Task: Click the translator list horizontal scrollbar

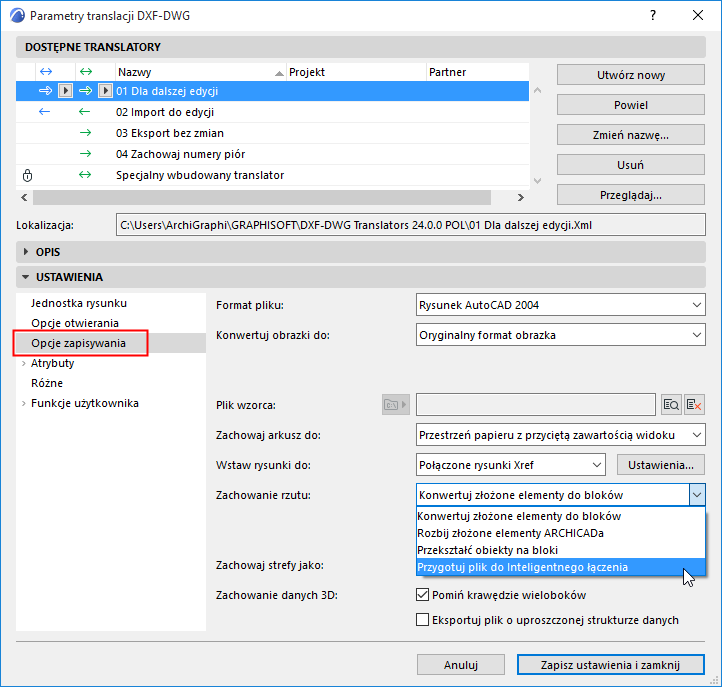Action: 262,197
